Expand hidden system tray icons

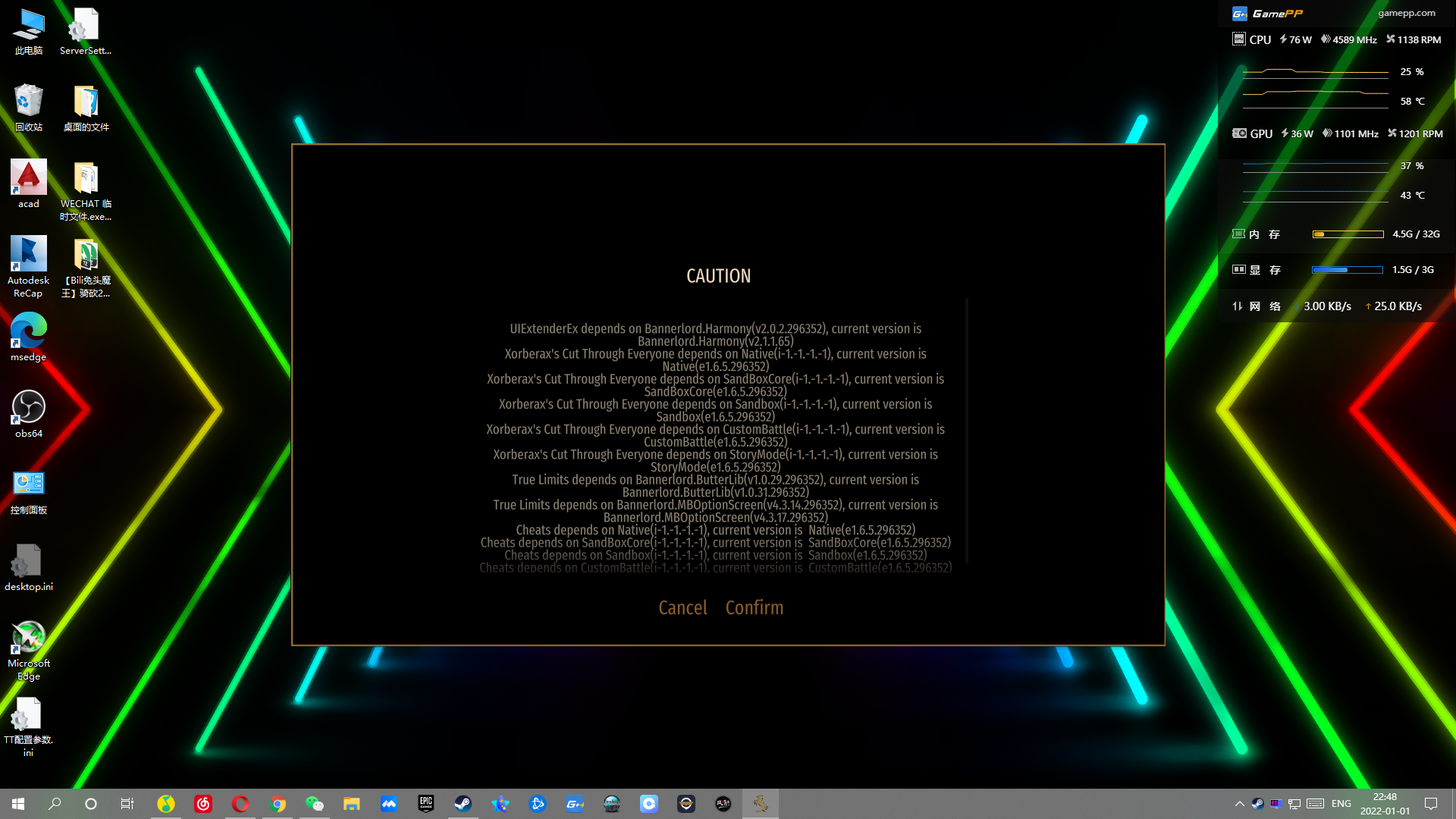(x=1239, y=804)
